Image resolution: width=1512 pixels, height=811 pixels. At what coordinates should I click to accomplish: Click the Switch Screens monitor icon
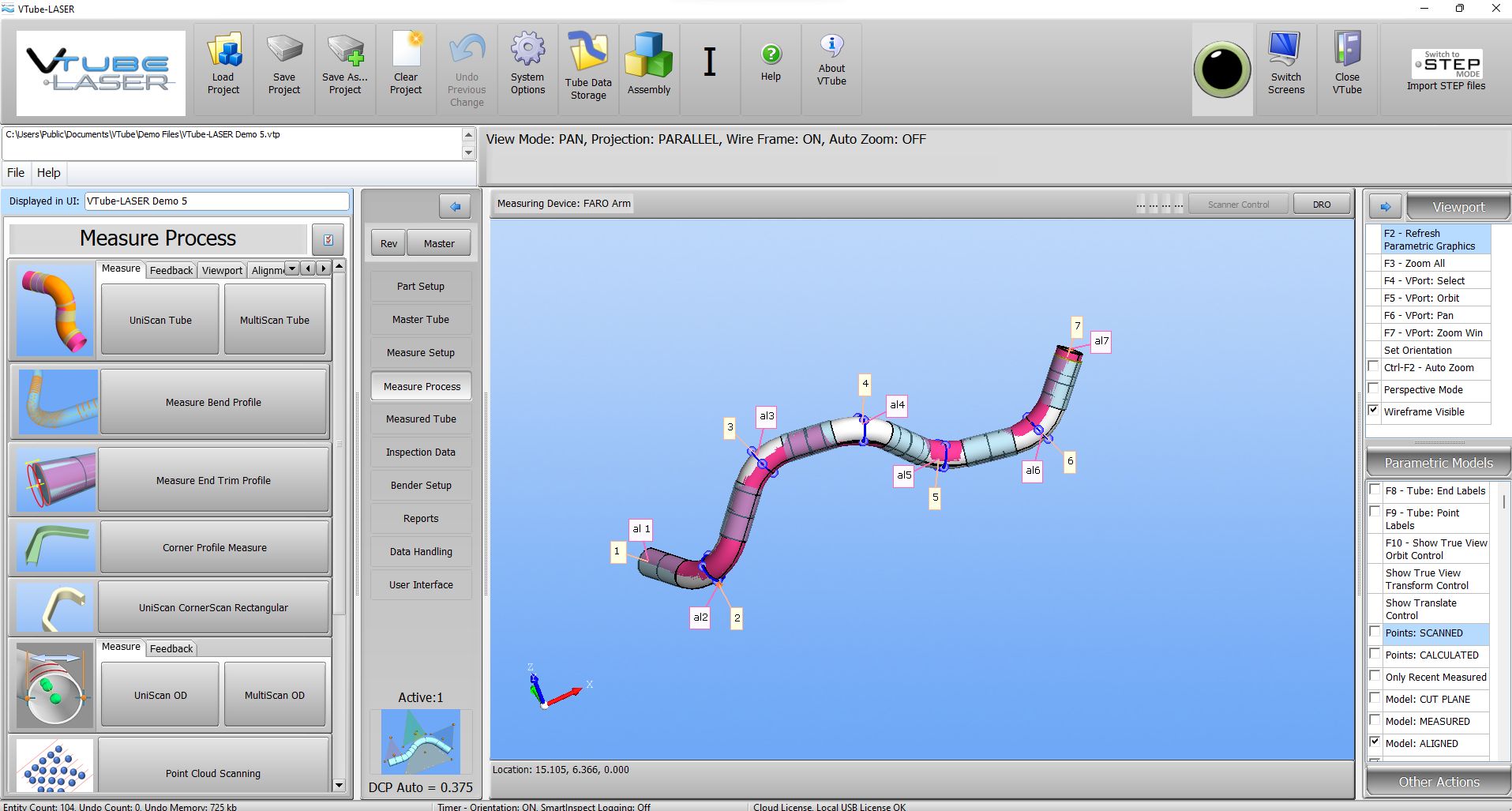(x=1285, y=51)
